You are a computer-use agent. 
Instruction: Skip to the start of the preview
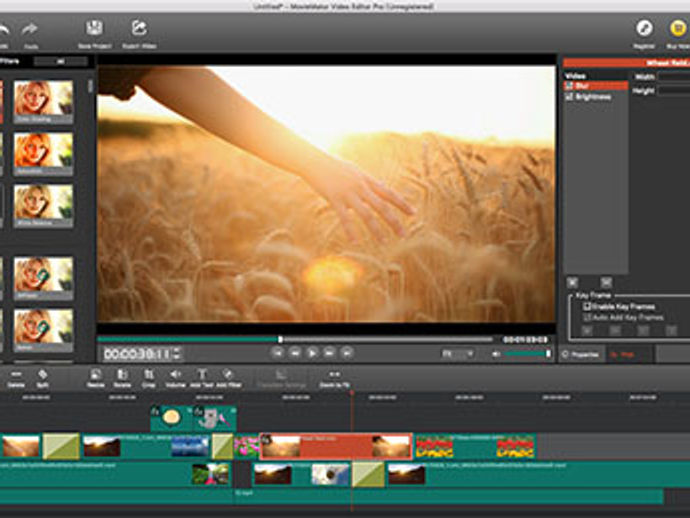coord(277,353)
